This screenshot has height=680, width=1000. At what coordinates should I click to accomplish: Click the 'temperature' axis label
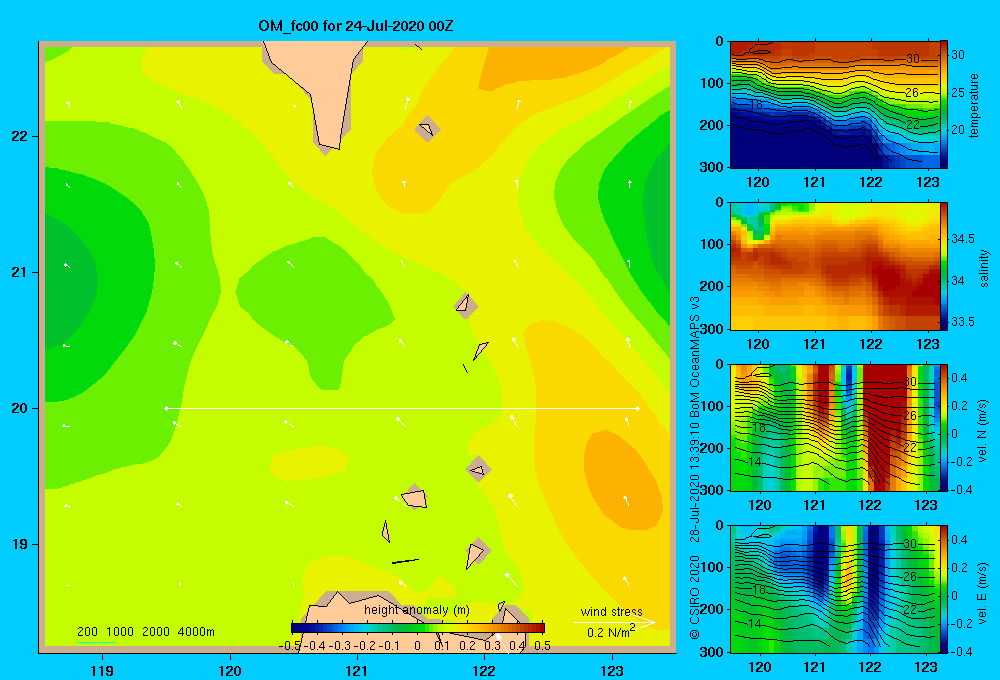coord(973,105)
